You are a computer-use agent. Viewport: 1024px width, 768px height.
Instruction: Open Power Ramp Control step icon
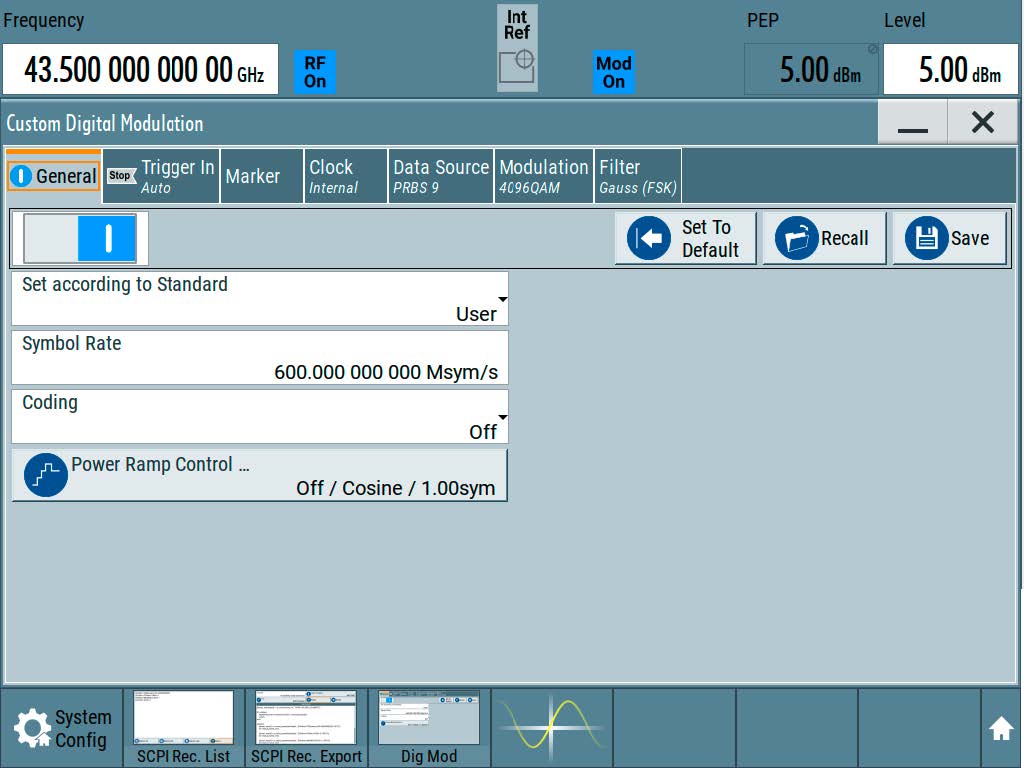pos(46,476)
